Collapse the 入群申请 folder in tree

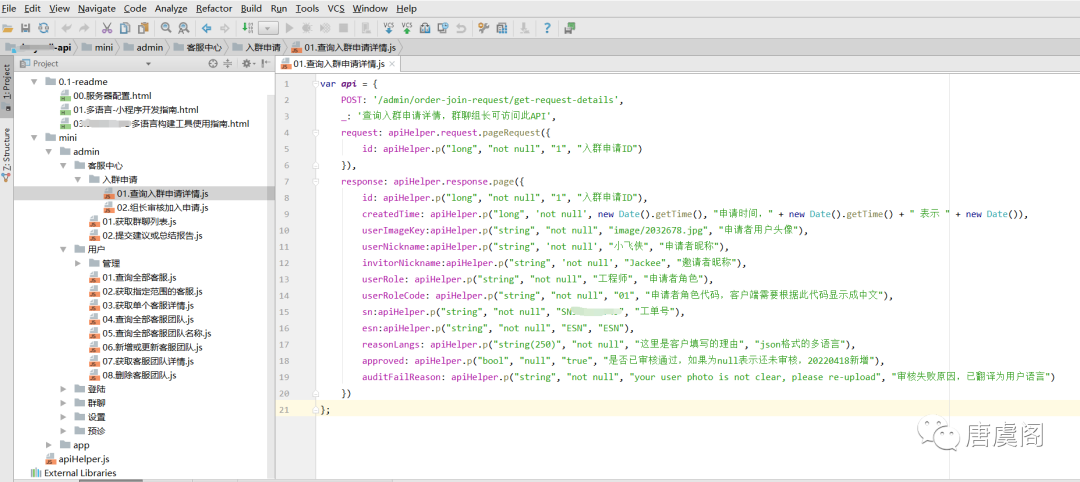[79, 180]
